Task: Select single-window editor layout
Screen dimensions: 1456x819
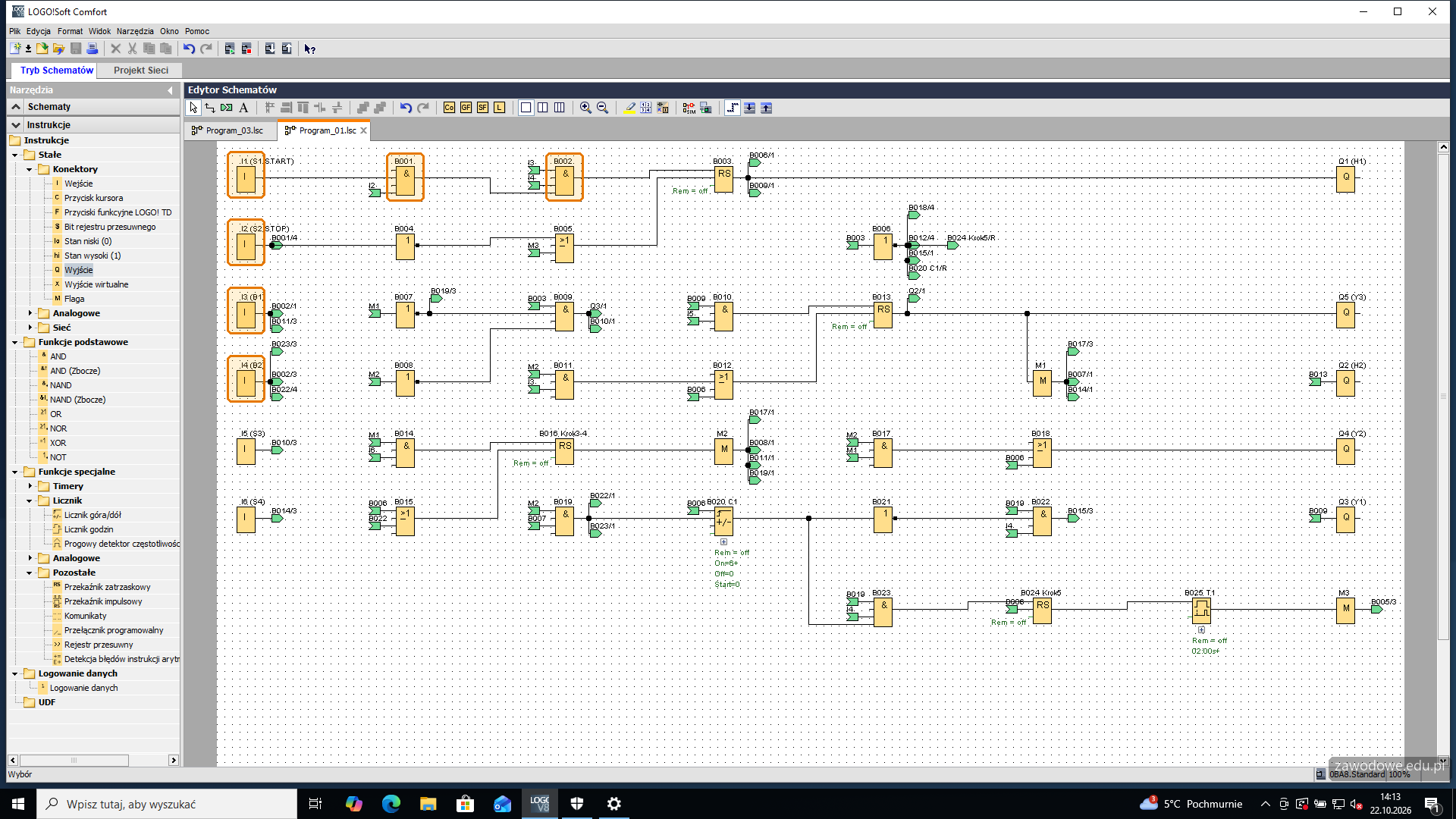Action: [526, 108]
